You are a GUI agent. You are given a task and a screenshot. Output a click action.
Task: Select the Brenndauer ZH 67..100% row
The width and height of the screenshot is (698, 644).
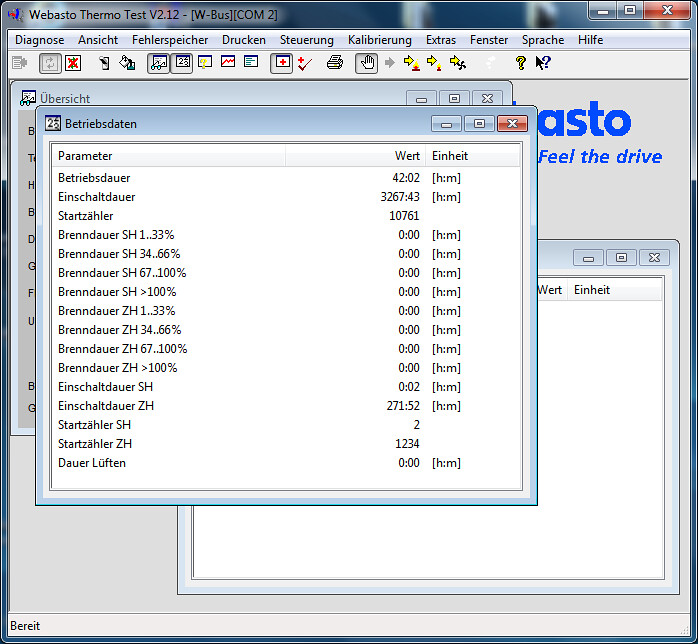286,349
